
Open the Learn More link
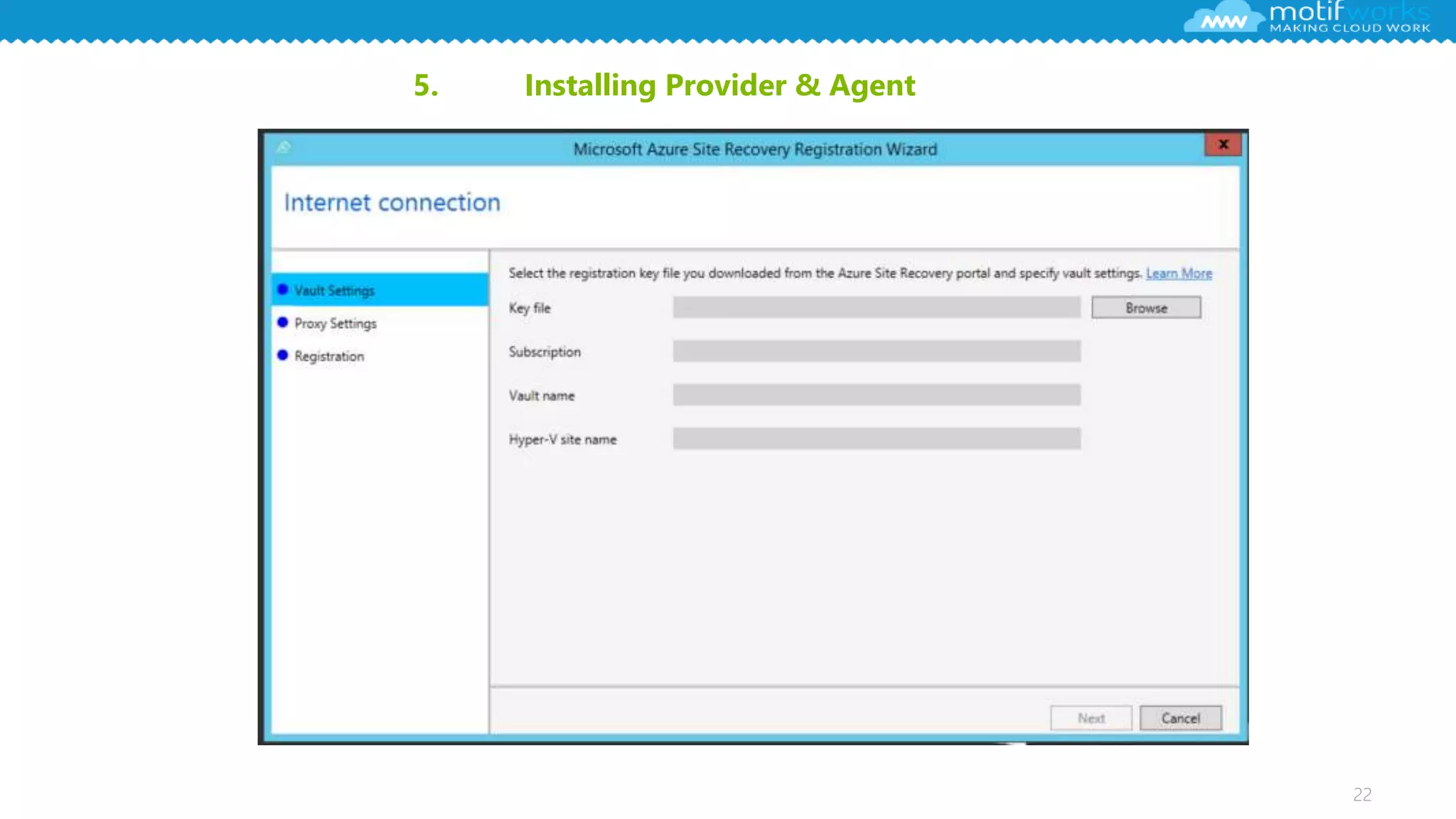(1179, 274)
